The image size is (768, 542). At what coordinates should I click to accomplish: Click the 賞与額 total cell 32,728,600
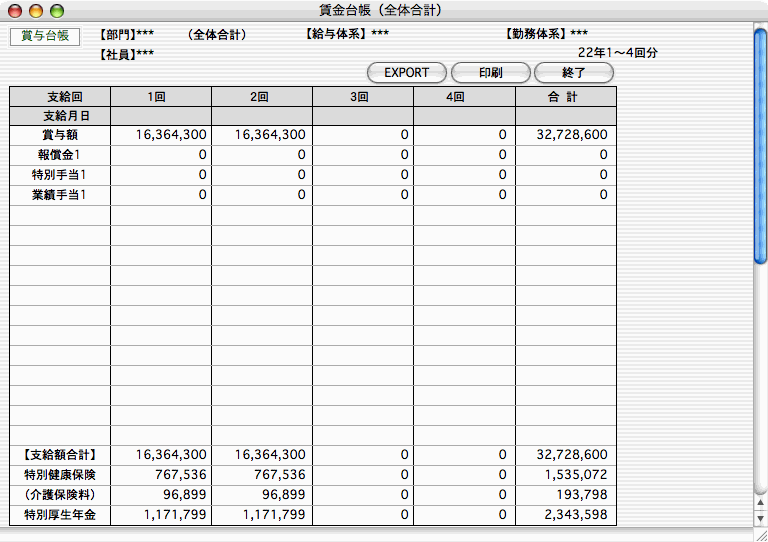pos(565,135)
